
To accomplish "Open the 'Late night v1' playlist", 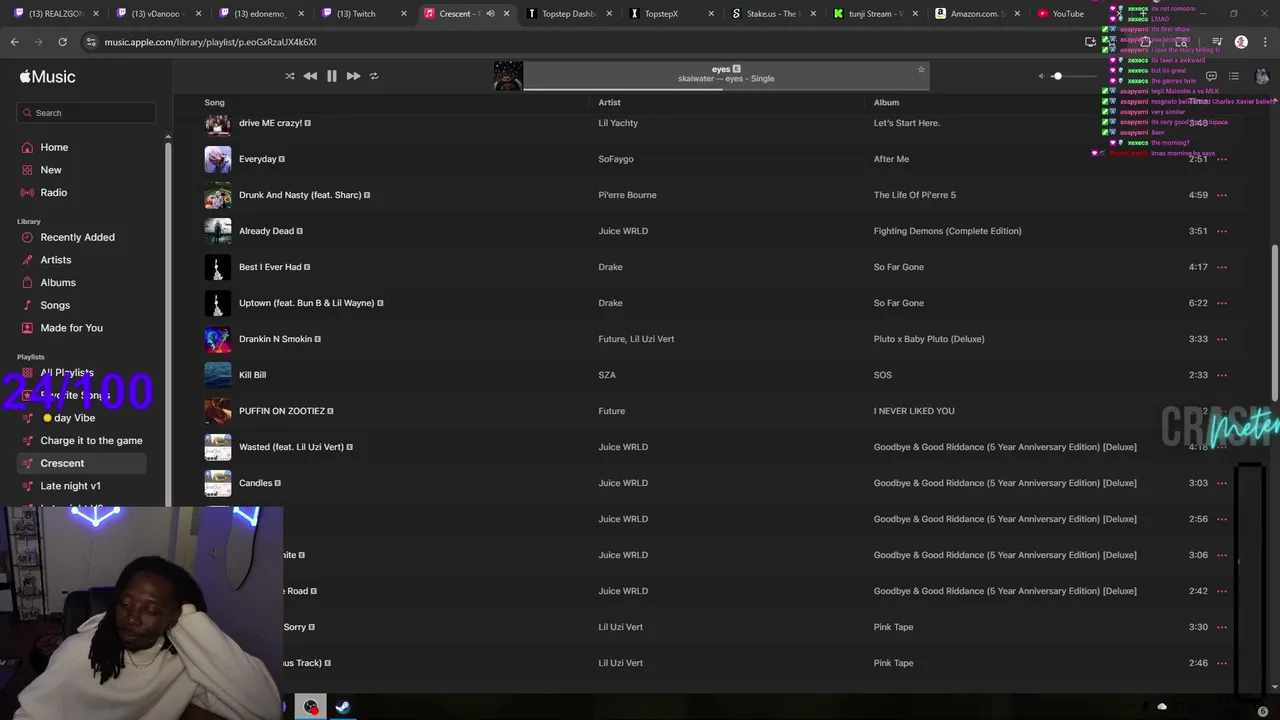I will pyautogui.click(x=70, y=486).
